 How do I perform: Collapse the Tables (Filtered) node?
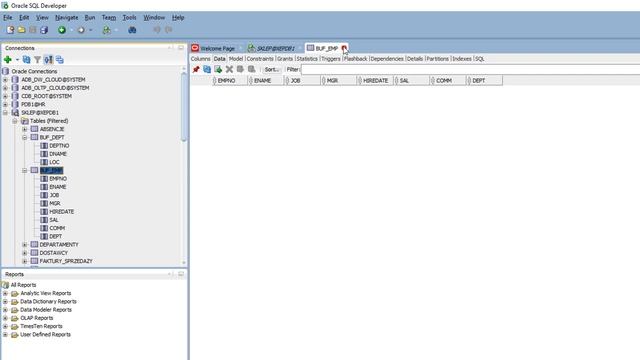click(15, 121)
